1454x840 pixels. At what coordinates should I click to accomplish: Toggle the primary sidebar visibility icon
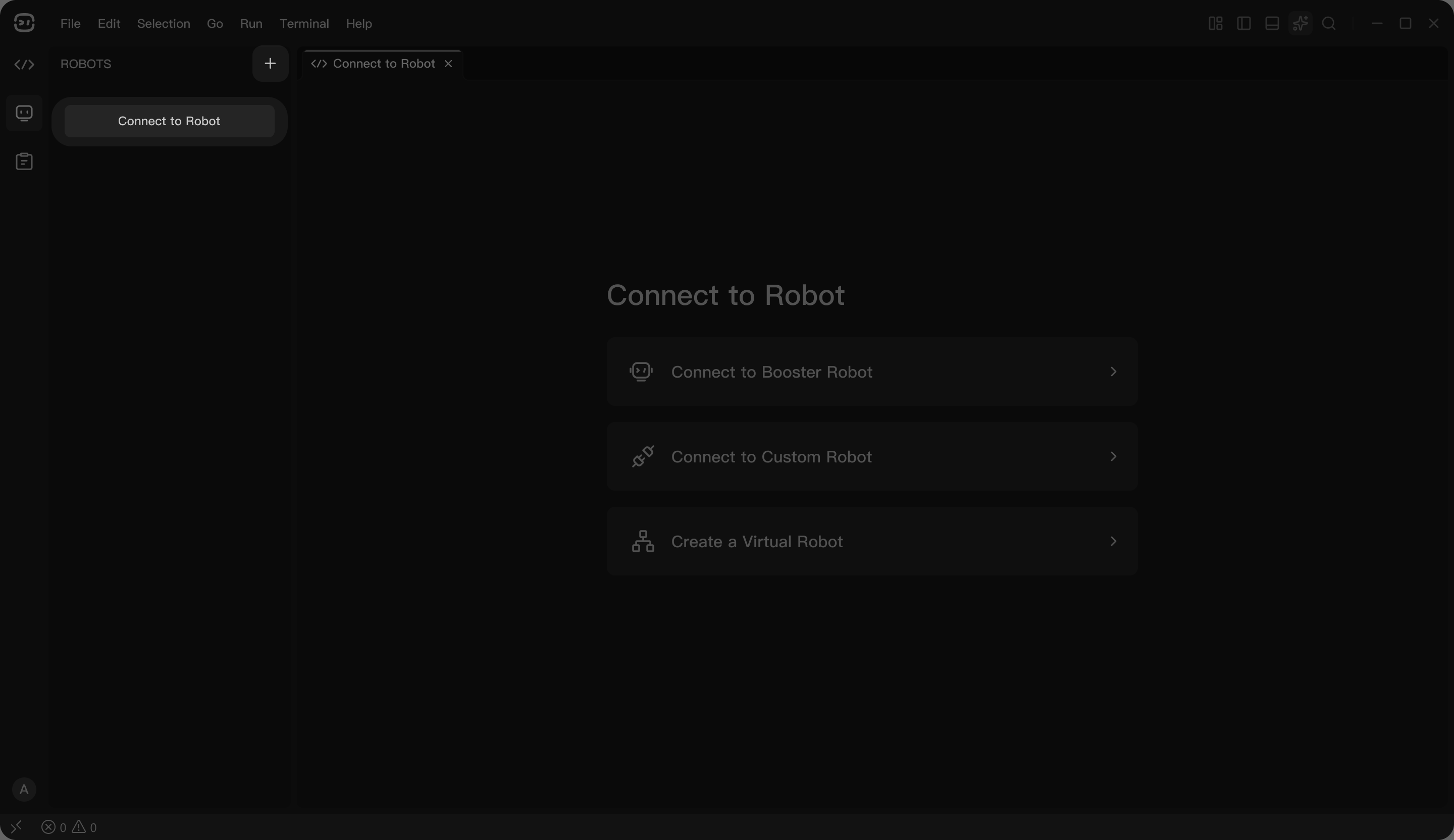[1244, 23]
